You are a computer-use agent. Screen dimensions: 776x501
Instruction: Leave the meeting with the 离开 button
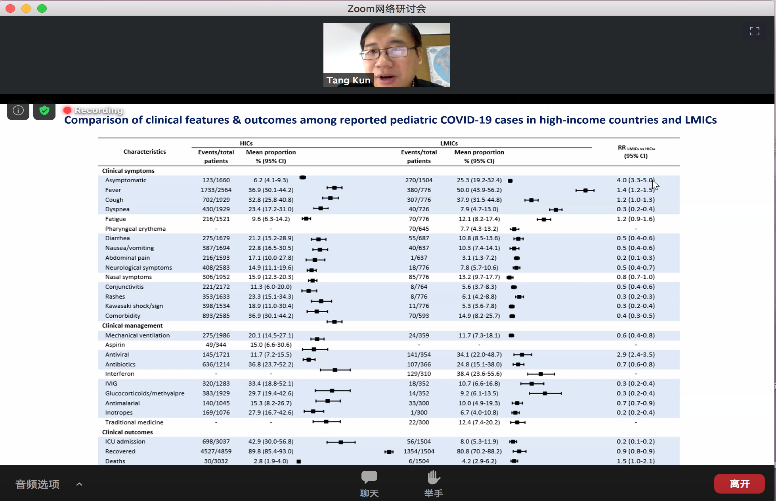click(739, 484)
